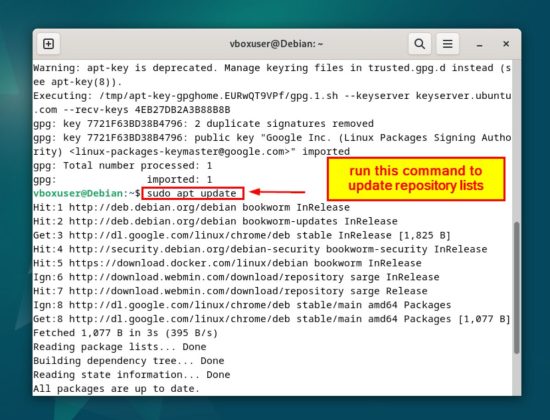This screenshot has height=420, width=550.
Task: Click the red arrow annotation
Action: click(x=277, y=192)
